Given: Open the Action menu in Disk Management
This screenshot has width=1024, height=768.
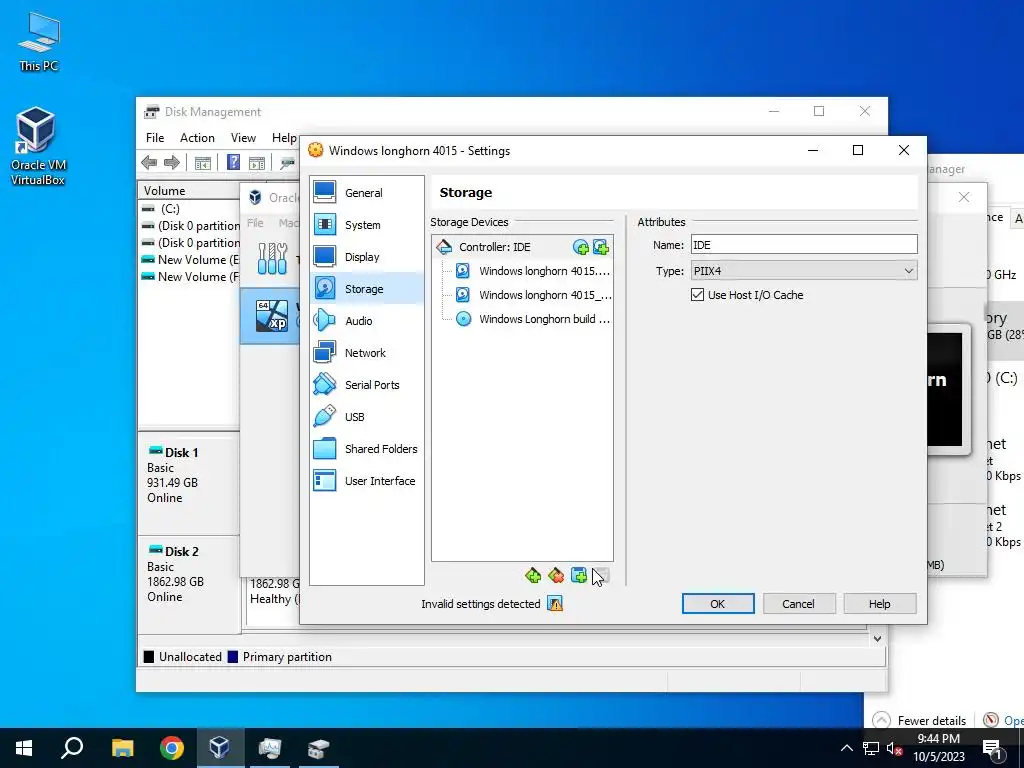Looking at the screenshot, I should tap(197, 138).
